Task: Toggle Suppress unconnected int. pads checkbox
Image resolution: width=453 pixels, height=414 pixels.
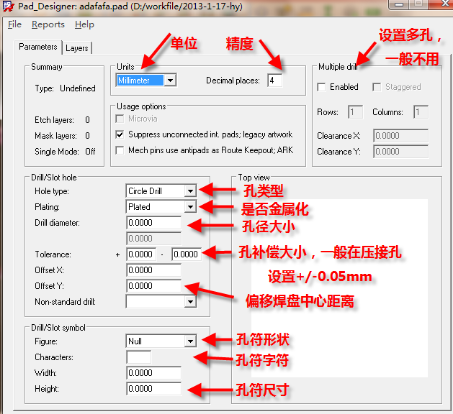Action: pos(119,134)
